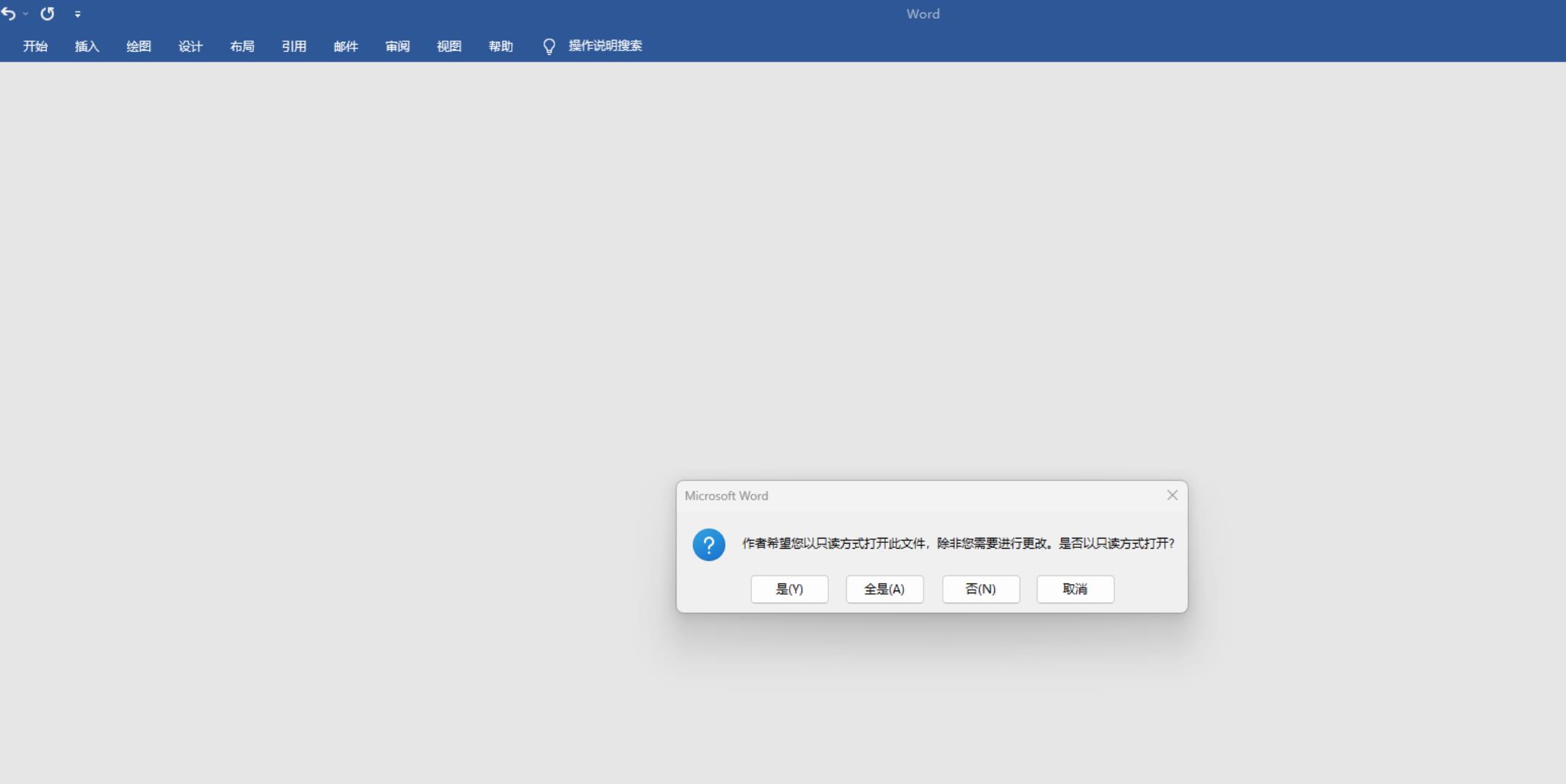Image resolution: width=1566 pixels, height=784 pixels.
Task: Select the 视图 tab
Action: tap(449, 46)
